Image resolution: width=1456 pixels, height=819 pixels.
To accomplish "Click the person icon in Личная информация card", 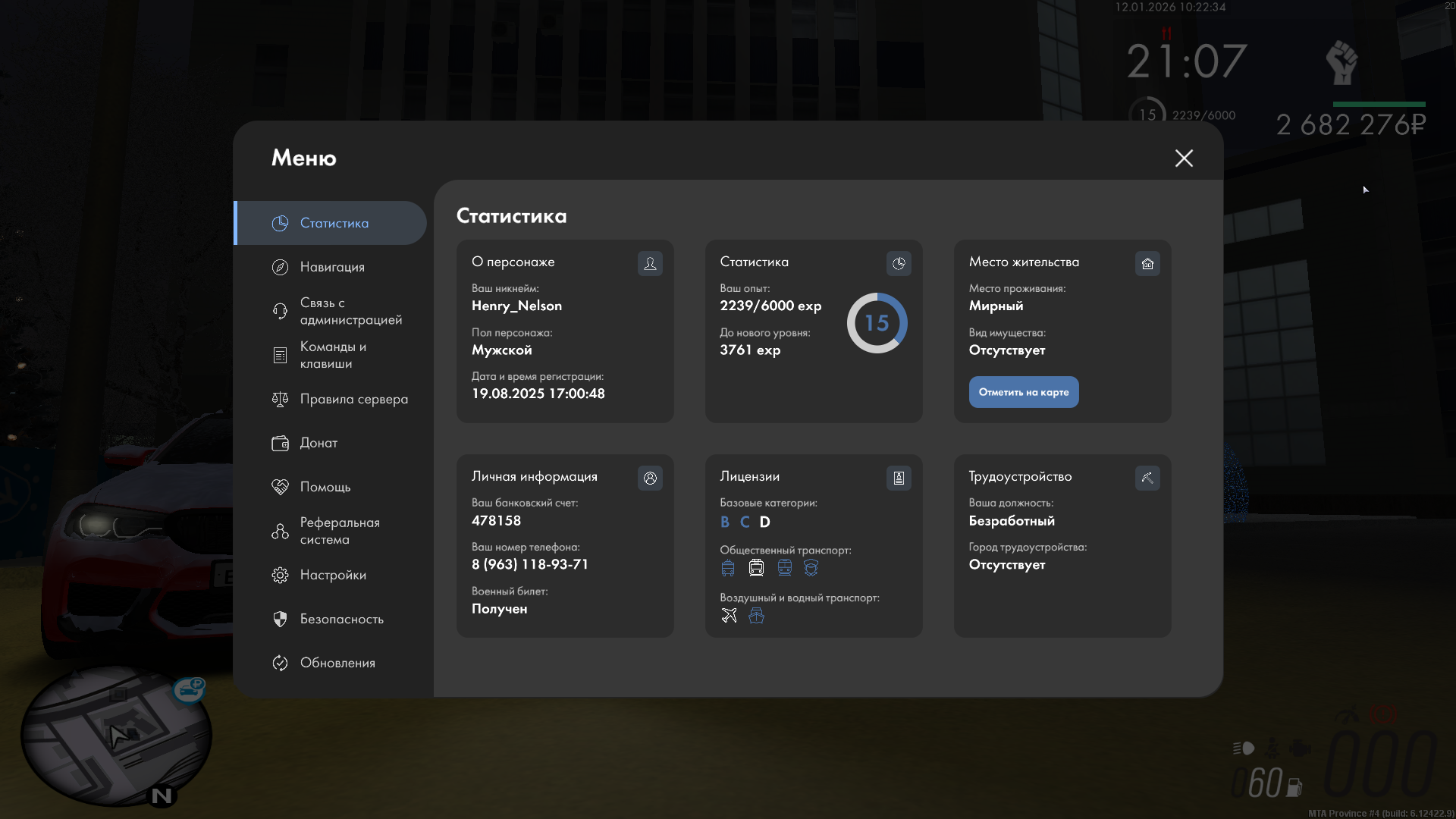I will point(650,478).
